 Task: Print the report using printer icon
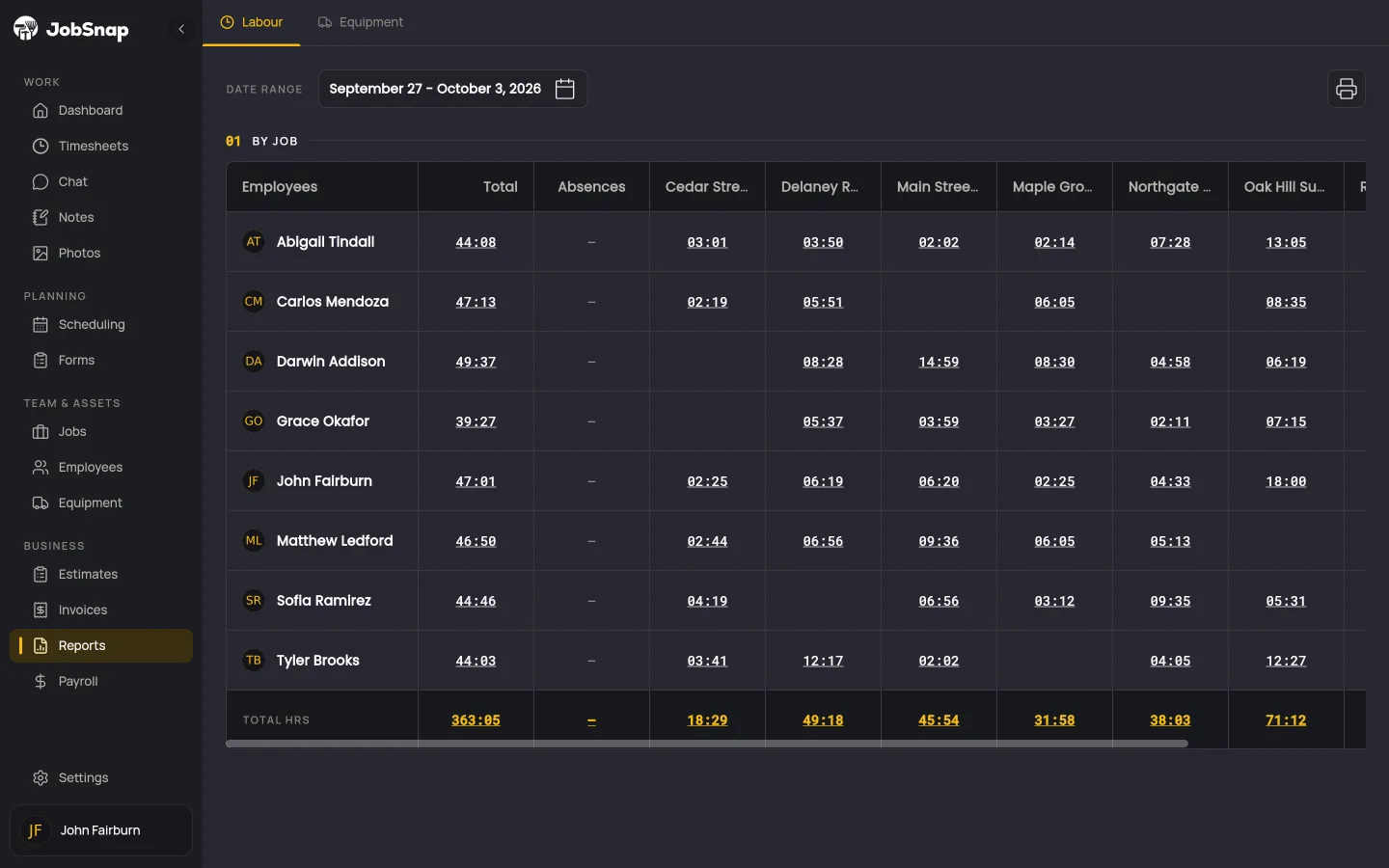point(1347,89)
